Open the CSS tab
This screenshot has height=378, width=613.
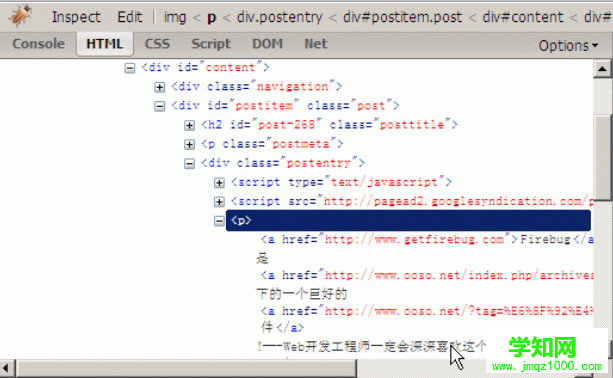point(157,43)
